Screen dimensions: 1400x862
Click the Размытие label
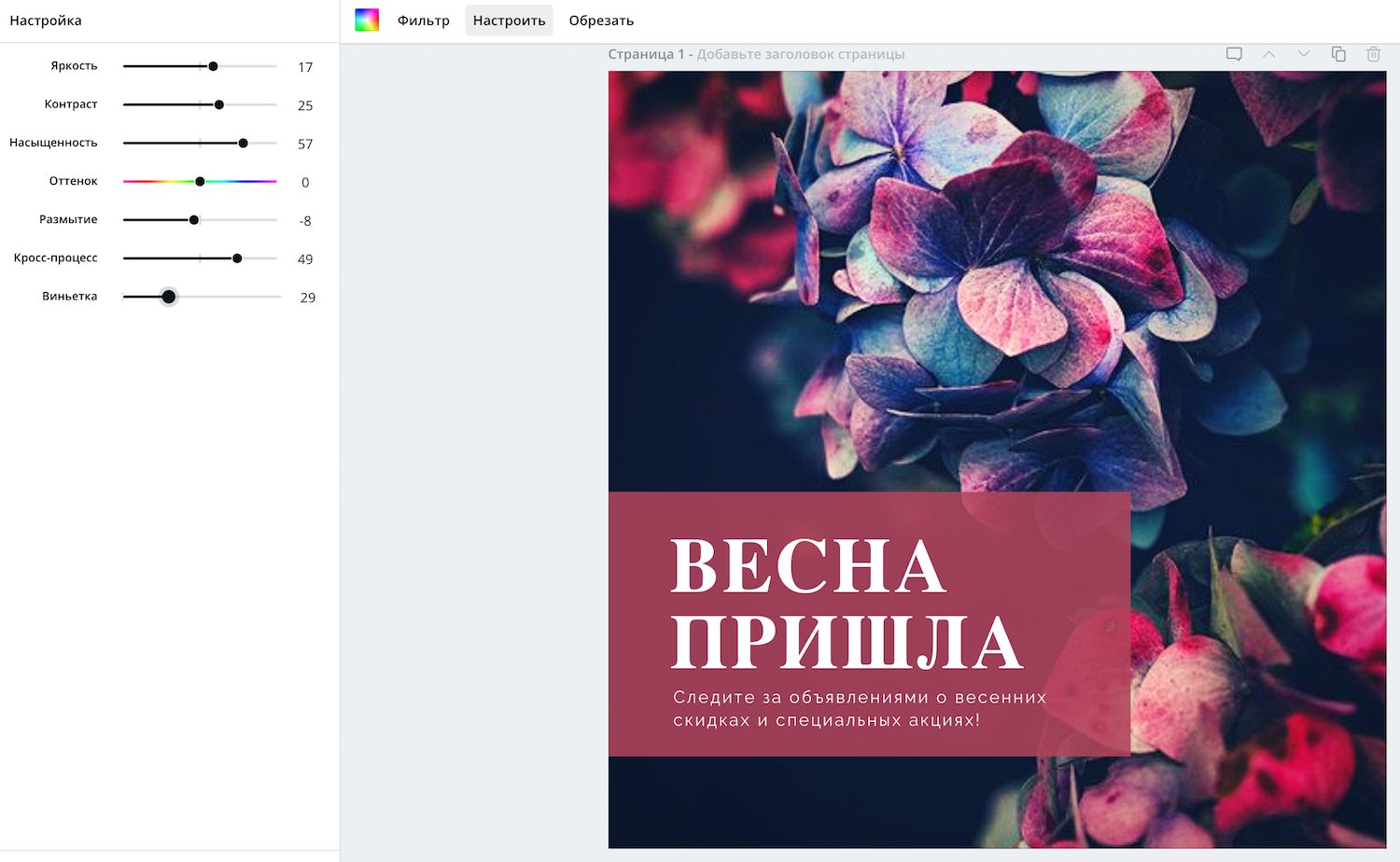coord(68,220)
